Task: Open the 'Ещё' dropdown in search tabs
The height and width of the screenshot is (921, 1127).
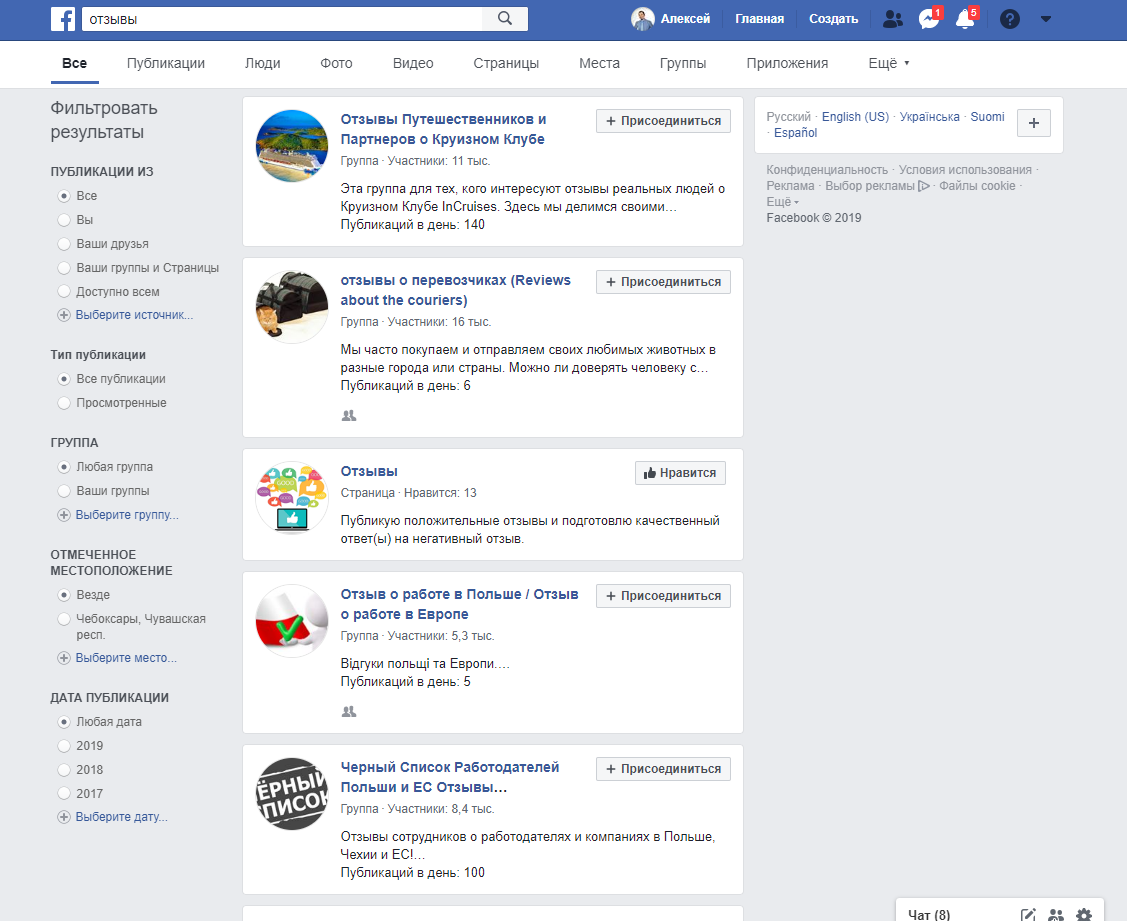Action: [x=887, y=62]
